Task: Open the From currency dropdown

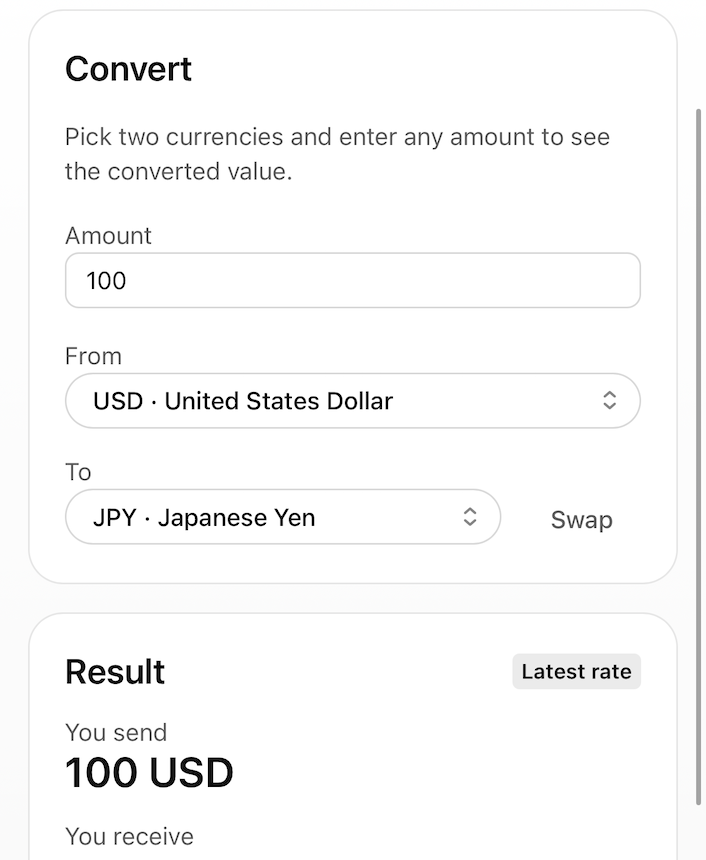Action: (352, 401)
